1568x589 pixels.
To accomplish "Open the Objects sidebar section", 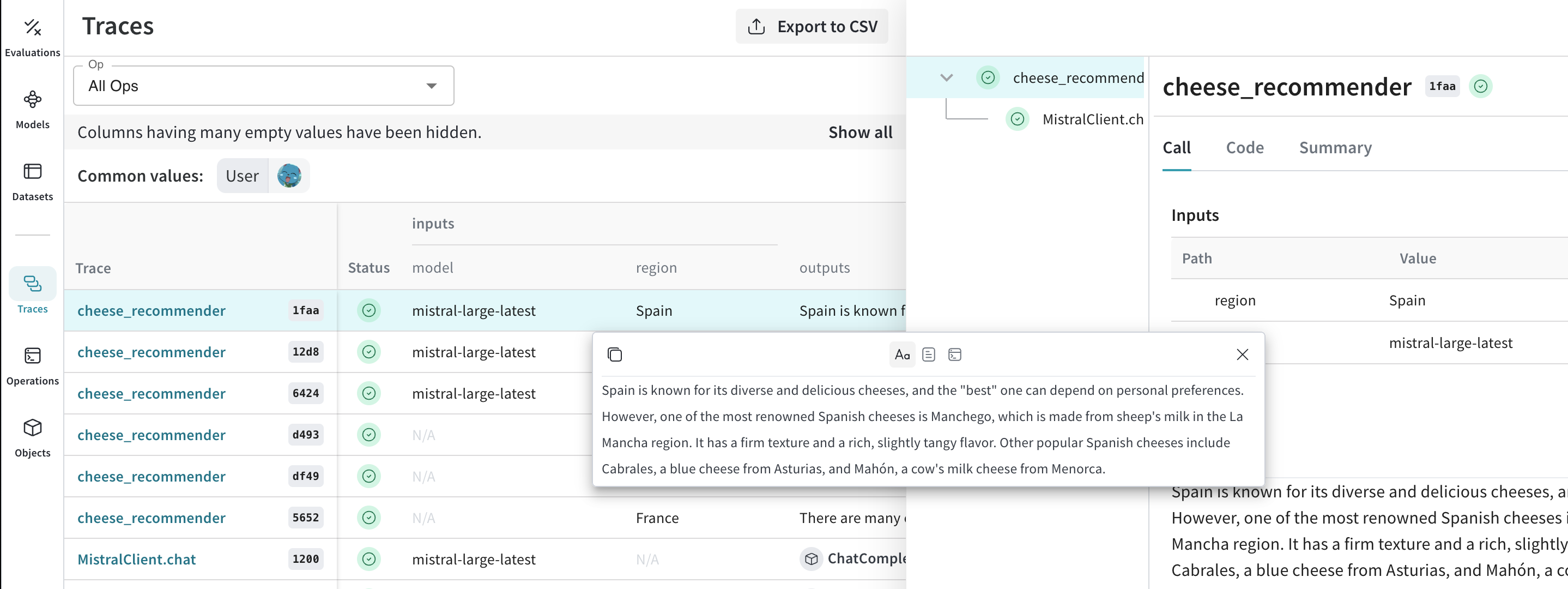I will pos(32,437).
